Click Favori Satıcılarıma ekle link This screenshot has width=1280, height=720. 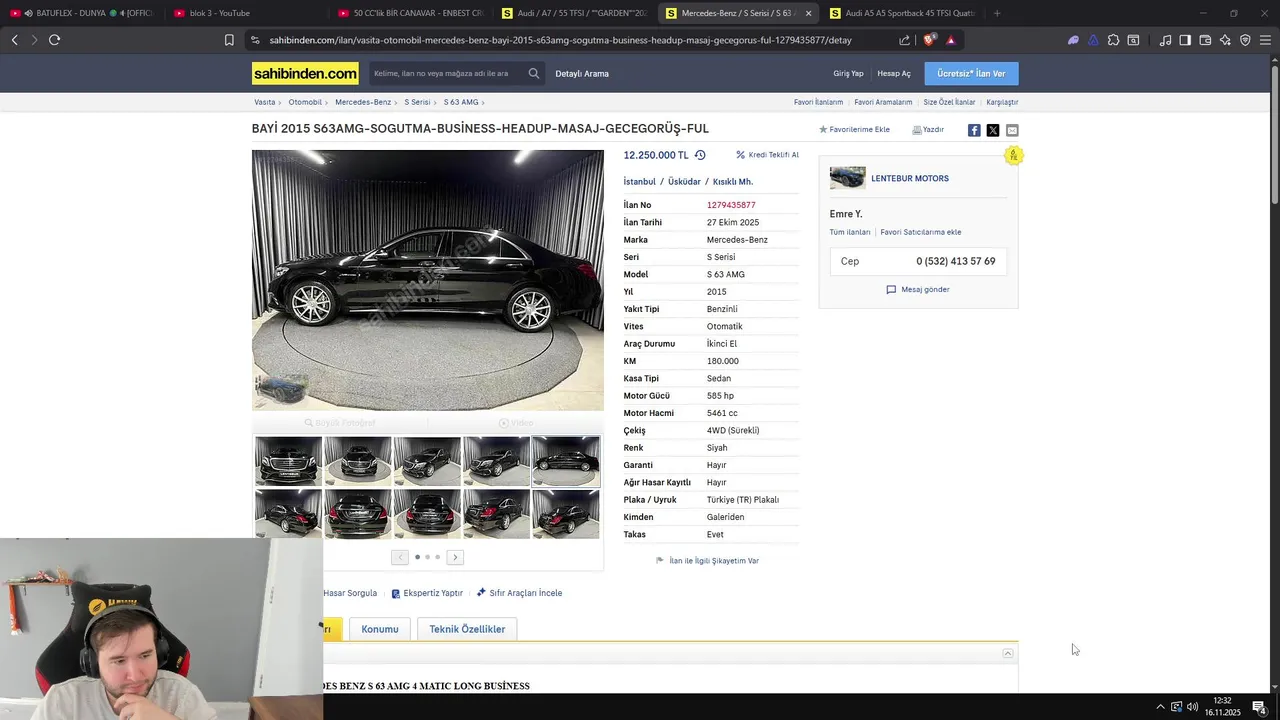(x=921, y=232)
